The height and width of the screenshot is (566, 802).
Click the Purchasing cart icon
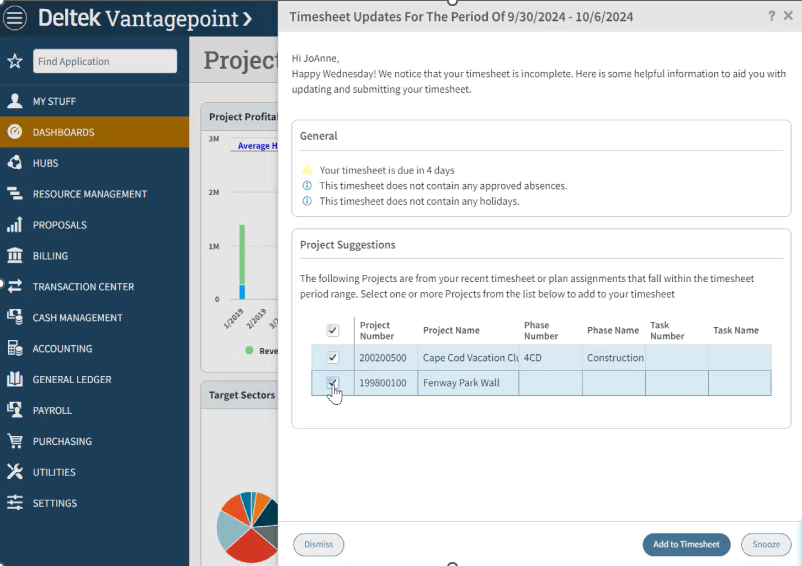coord(15,441)
